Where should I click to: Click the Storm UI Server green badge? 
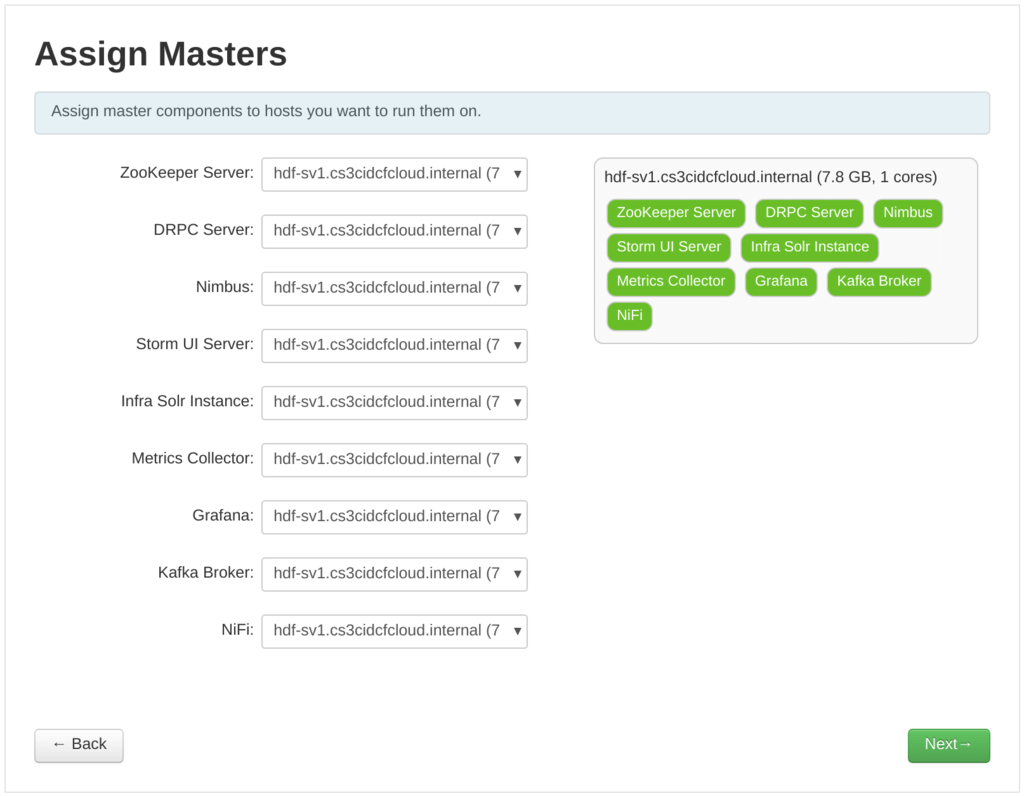[x=669, y=247]
